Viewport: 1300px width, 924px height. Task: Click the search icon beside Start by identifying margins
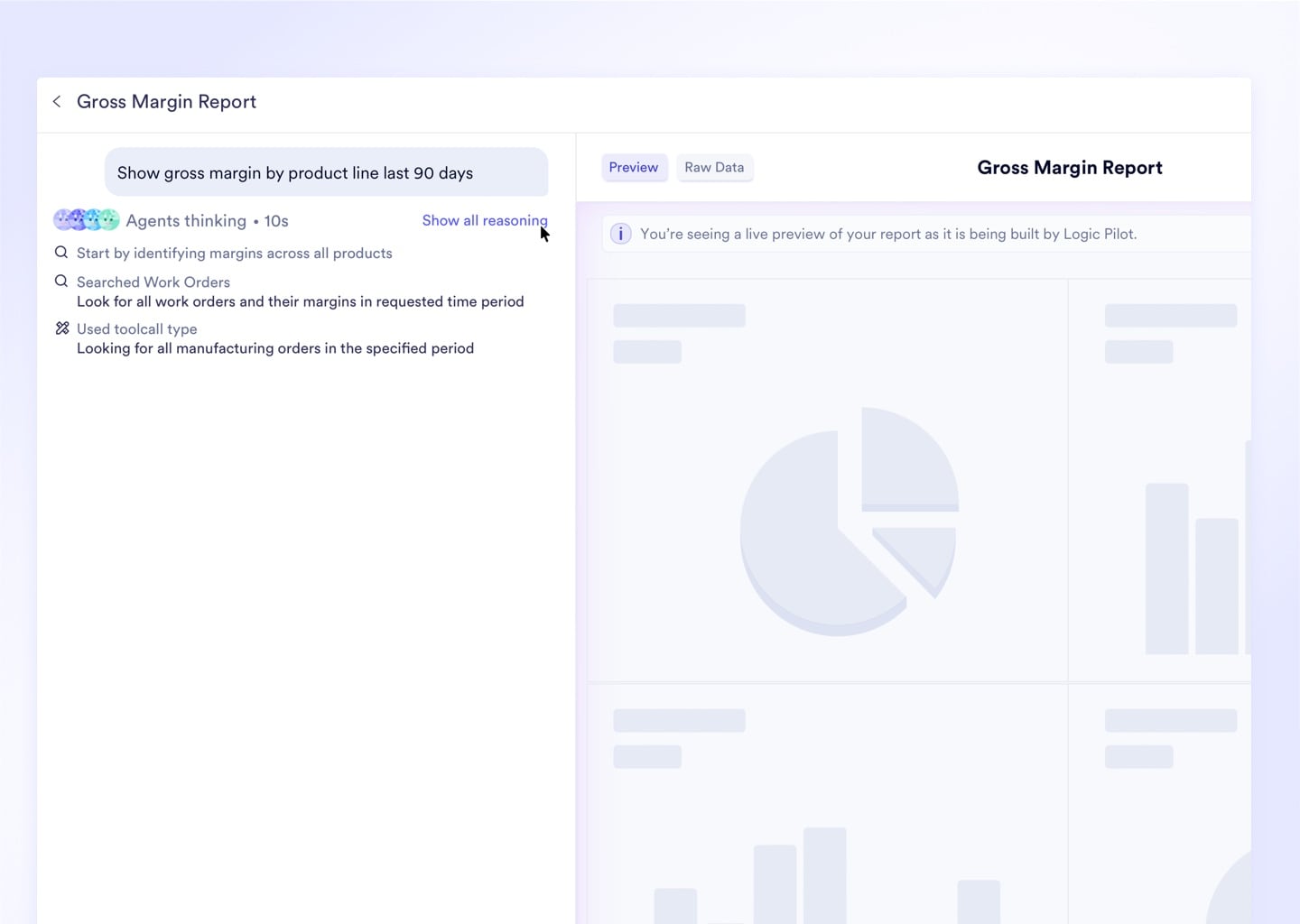pyautogui.click(x=61, y=253)
